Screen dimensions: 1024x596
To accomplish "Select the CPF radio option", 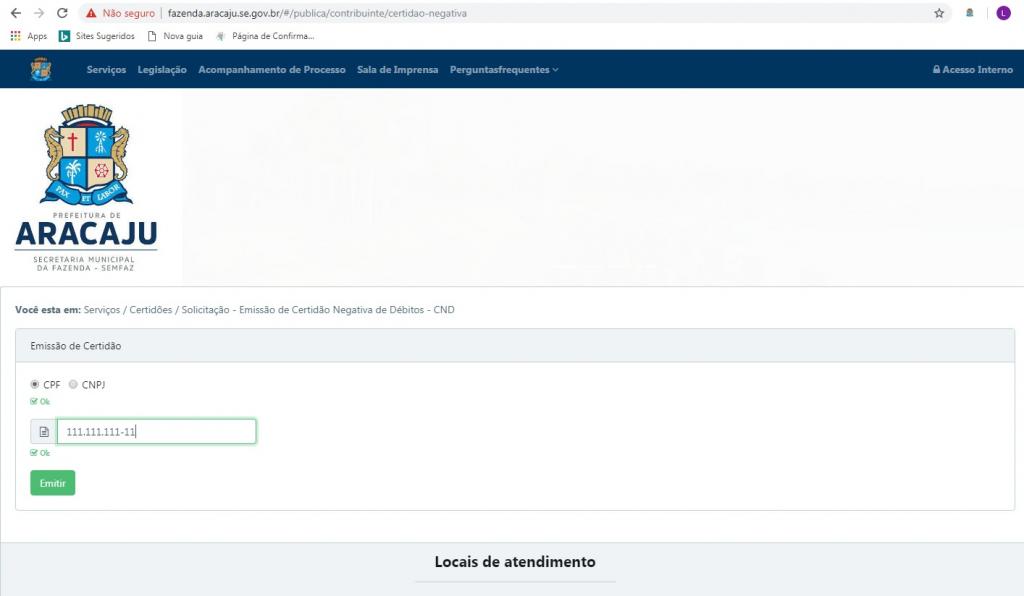I will [36, 384].
